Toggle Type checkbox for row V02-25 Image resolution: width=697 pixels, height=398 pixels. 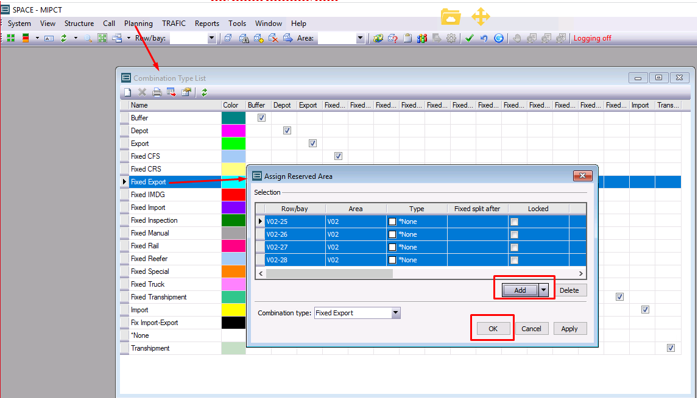[x=392, y=221]
